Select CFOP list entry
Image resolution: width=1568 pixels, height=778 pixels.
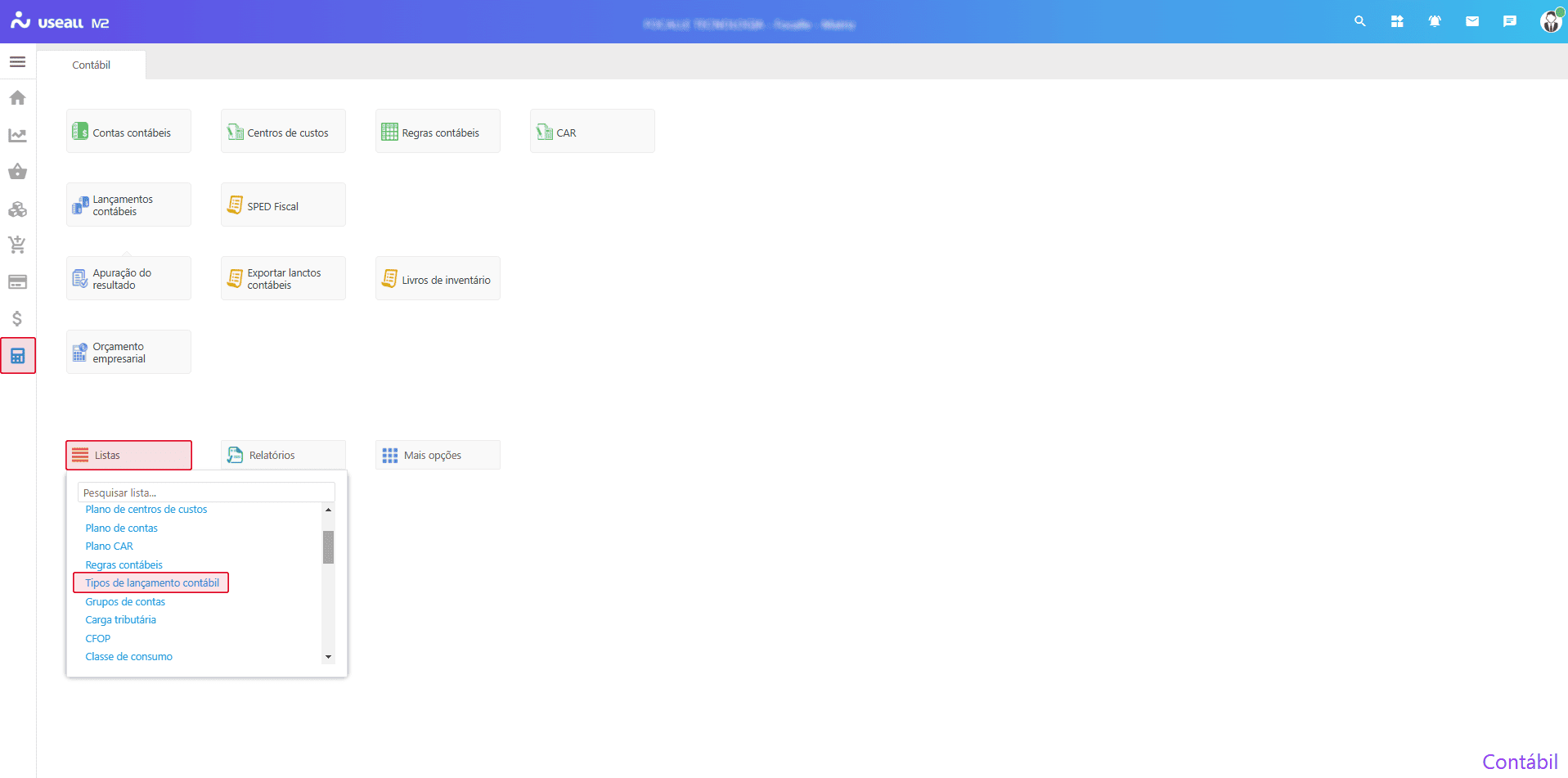[x=97, y=639]
